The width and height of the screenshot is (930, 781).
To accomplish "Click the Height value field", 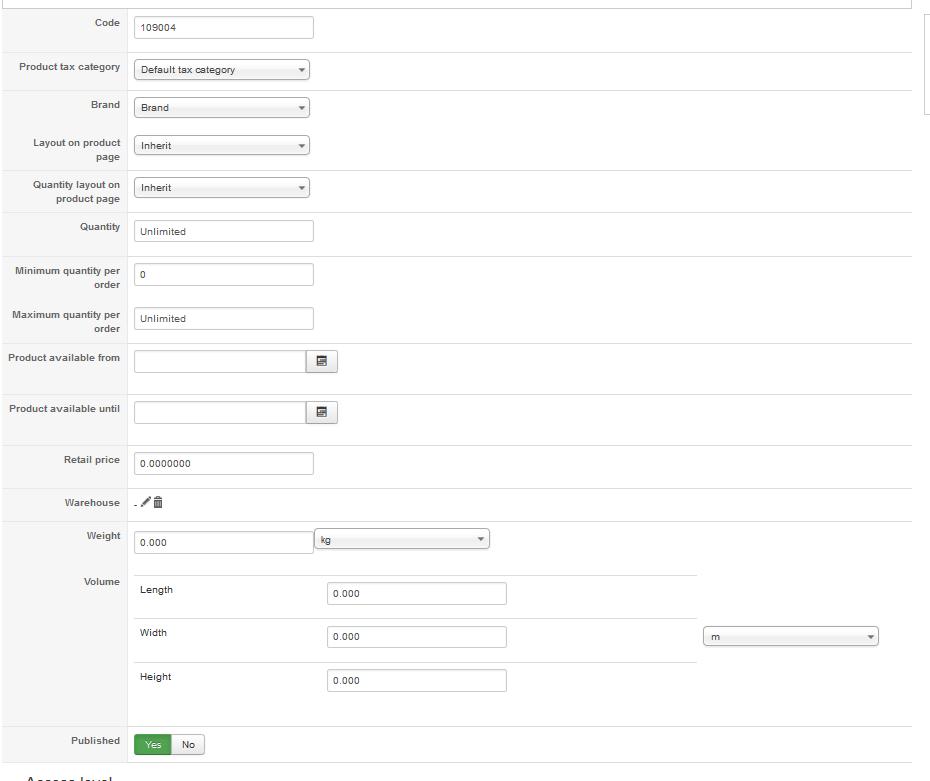I will (x=416, y=681).
